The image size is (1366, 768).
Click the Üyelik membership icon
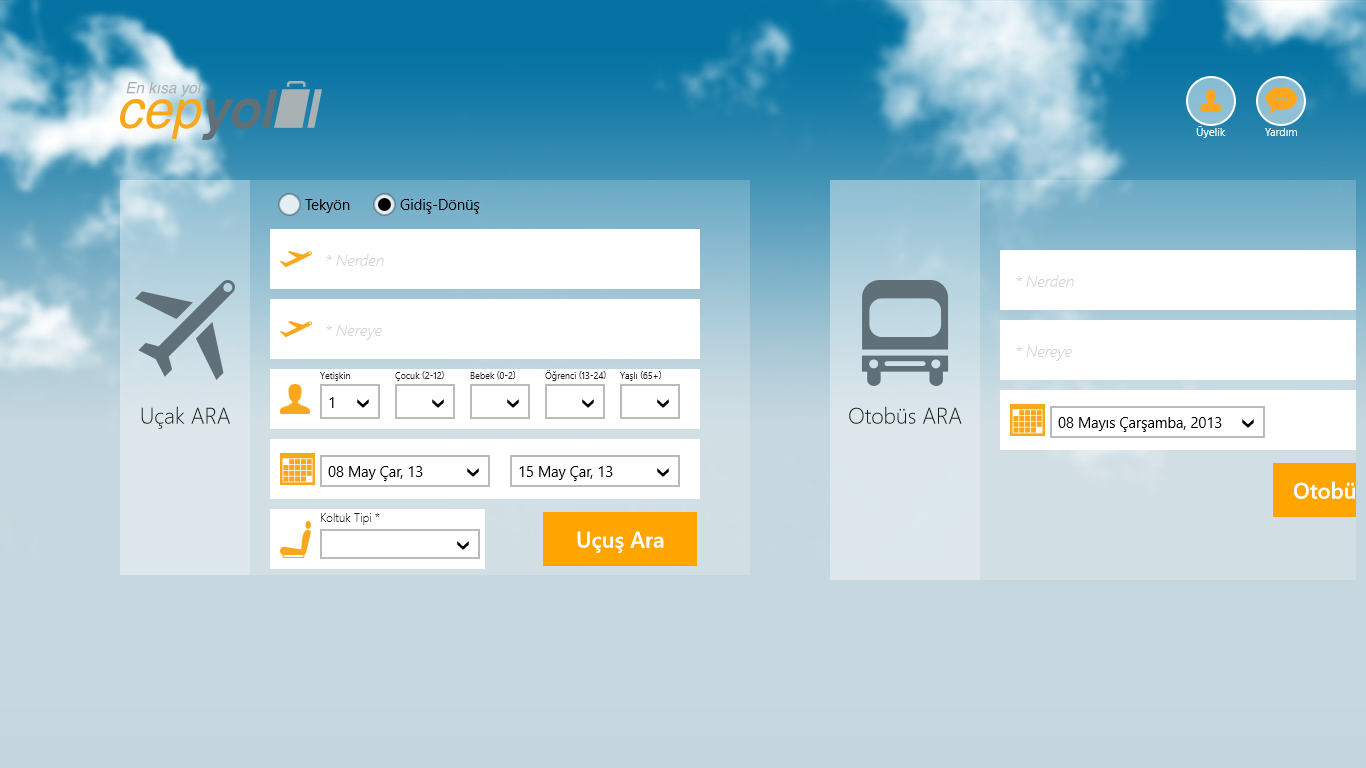tap(1210, 101)
